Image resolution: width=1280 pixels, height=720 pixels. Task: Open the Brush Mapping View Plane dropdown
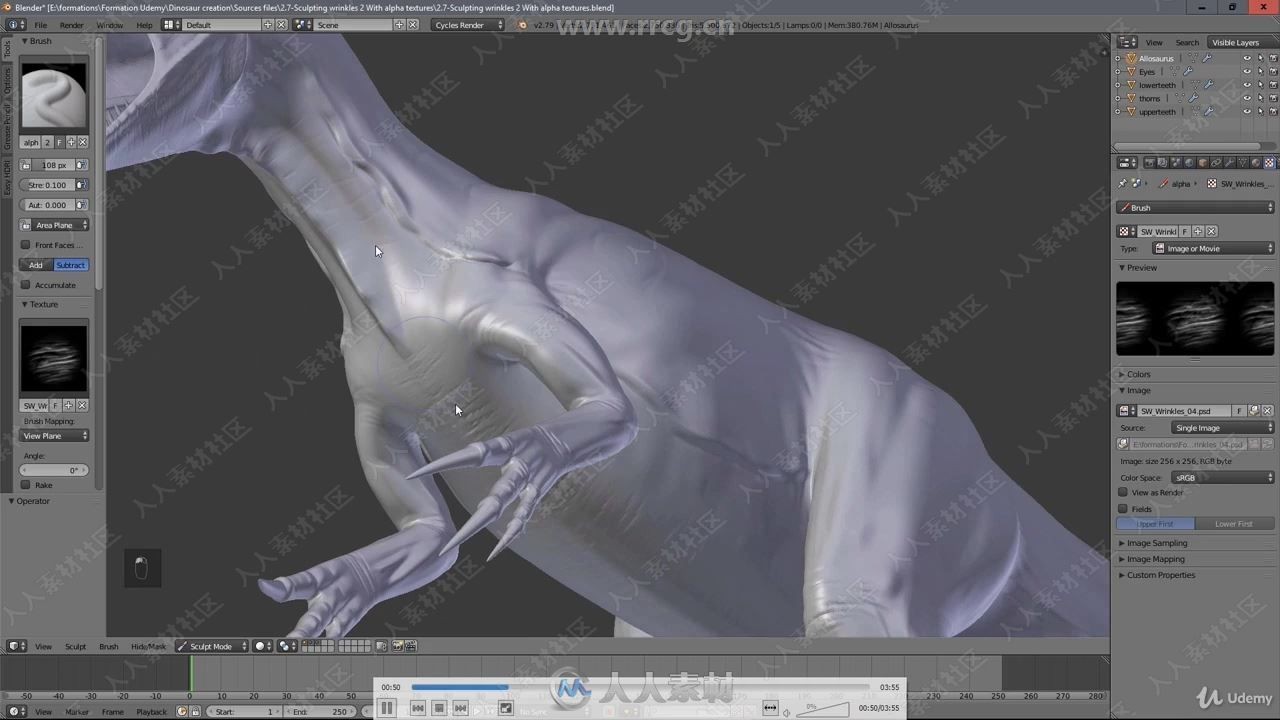click(x=55, y=436)
